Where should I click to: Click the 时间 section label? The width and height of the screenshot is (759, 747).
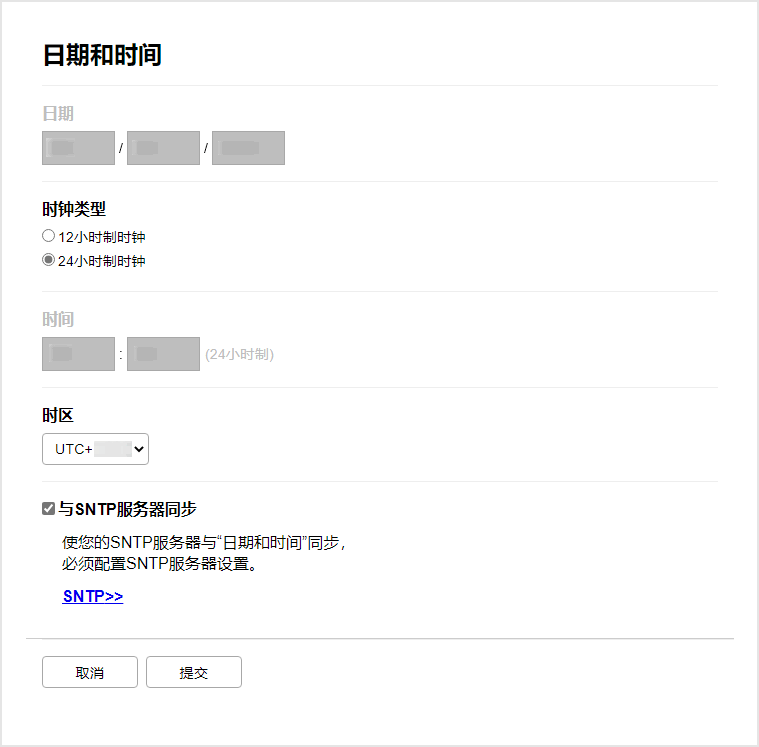tap(58, 319)
